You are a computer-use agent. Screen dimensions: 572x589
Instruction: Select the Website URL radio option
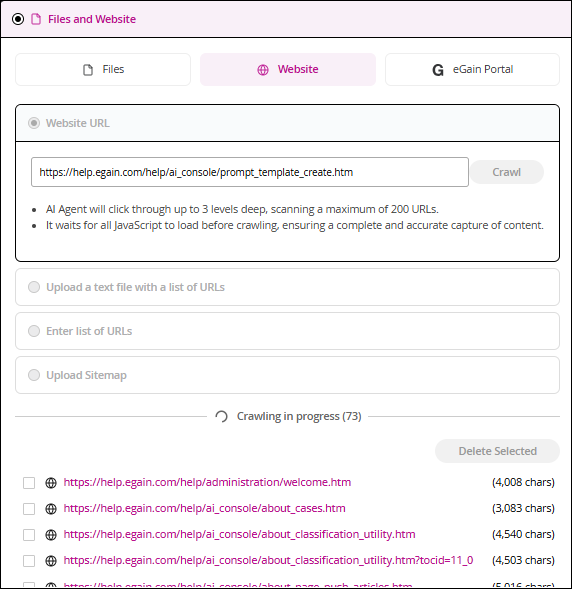(34, 123)
